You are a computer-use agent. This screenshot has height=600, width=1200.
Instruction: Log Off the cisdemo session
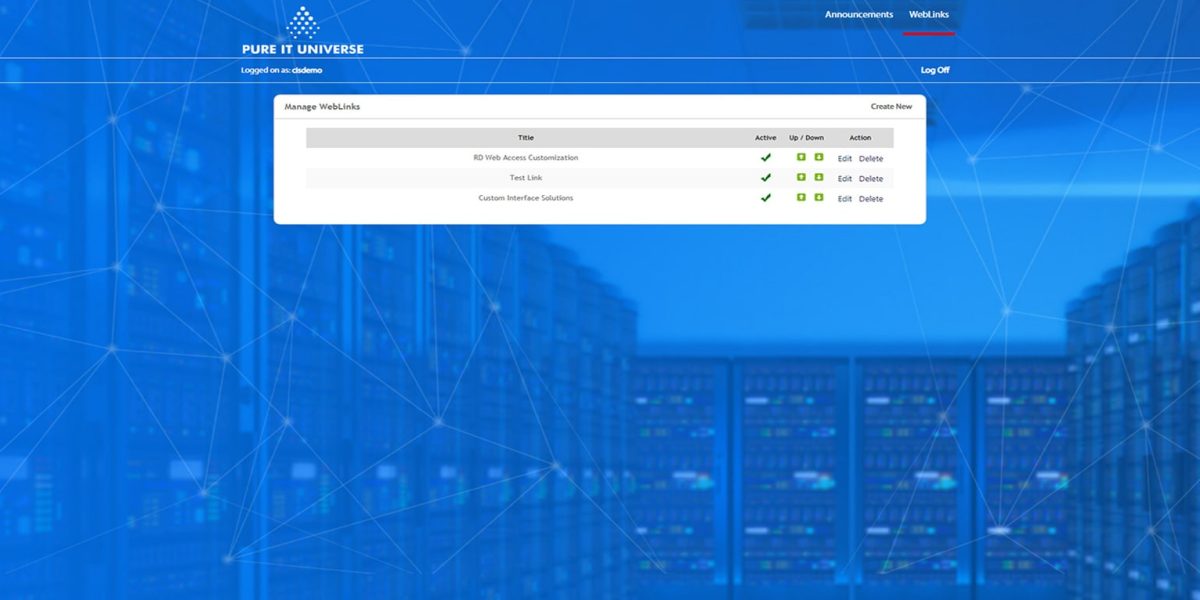(935, 69)
